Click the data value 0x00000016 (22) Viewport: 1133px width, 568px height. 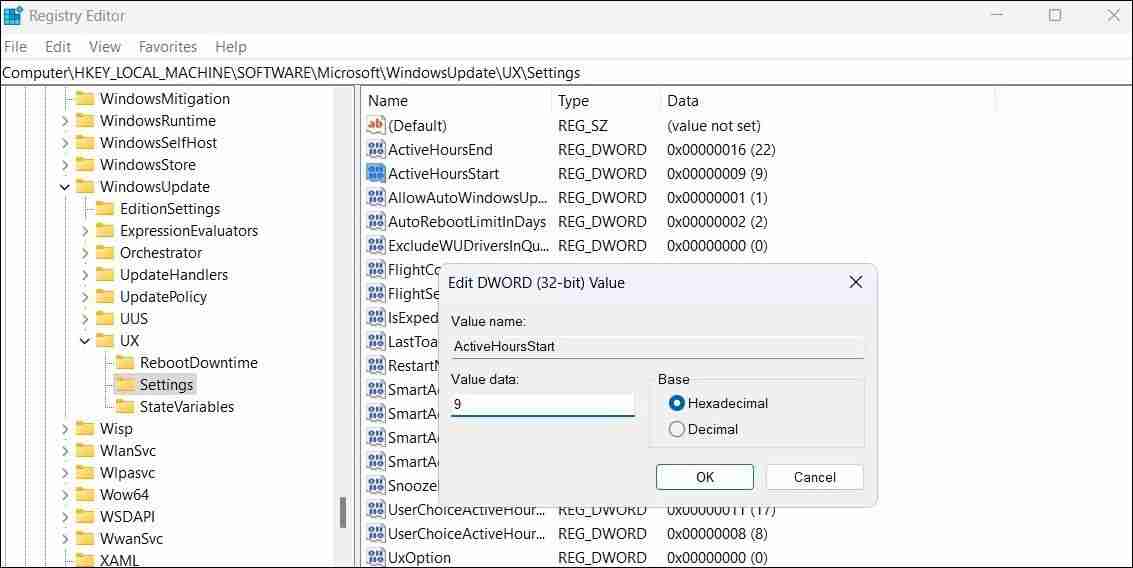(x=721, y=150)
